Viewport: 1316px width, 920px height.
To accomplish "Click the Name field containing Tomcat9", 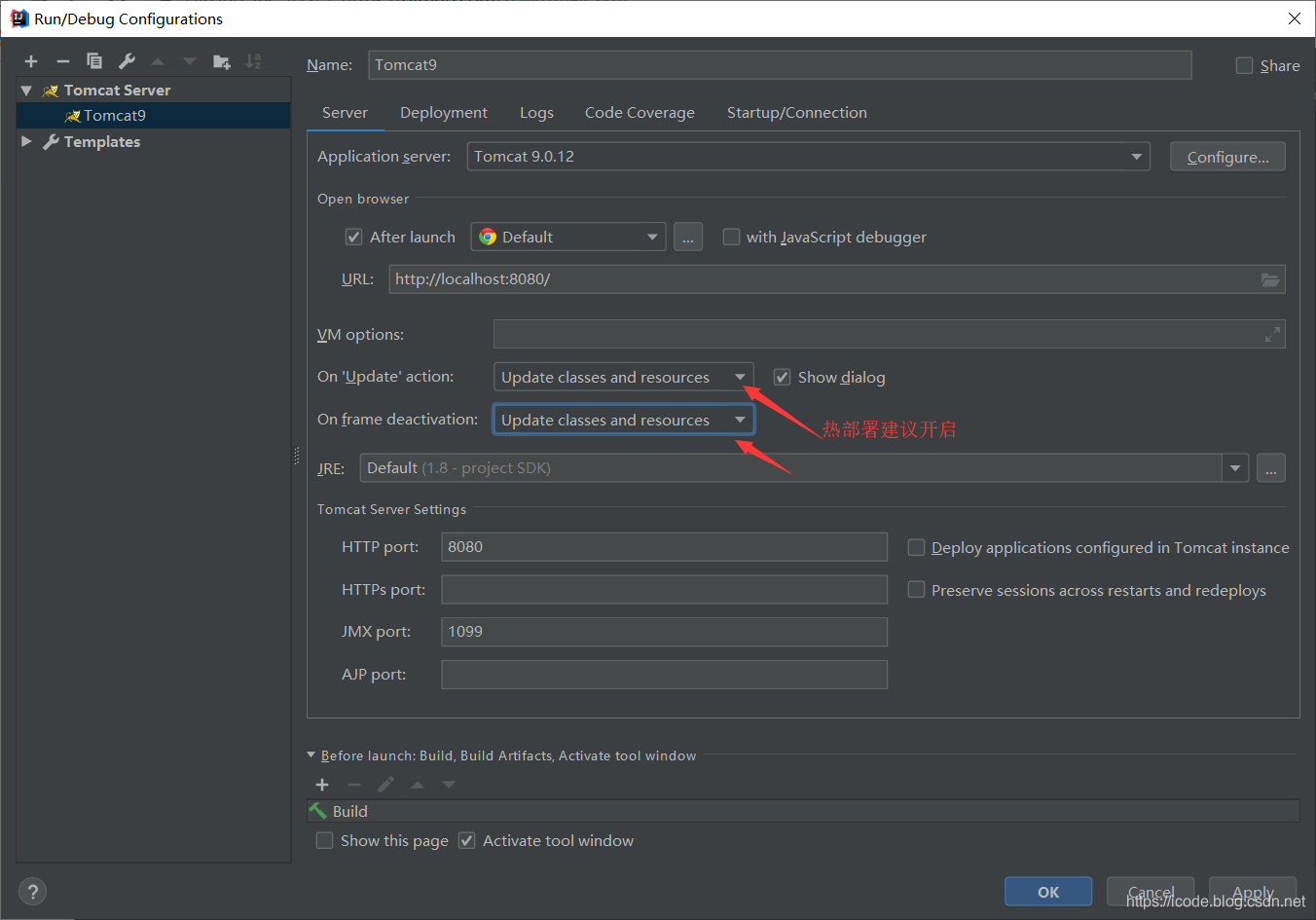I will [x=780, y=65].
